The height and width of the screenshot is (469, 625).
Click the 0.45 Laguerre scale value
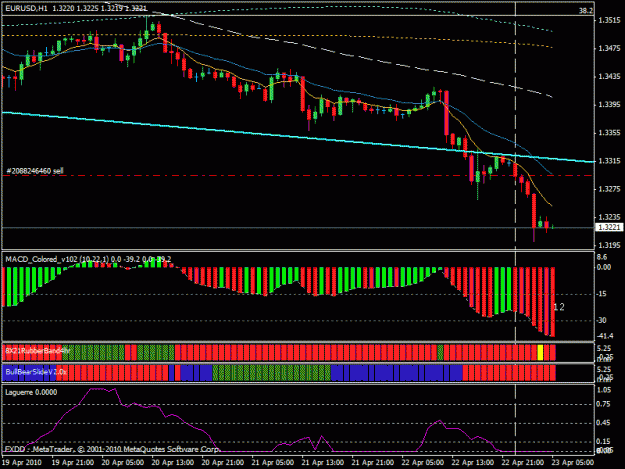pos(604,423)
